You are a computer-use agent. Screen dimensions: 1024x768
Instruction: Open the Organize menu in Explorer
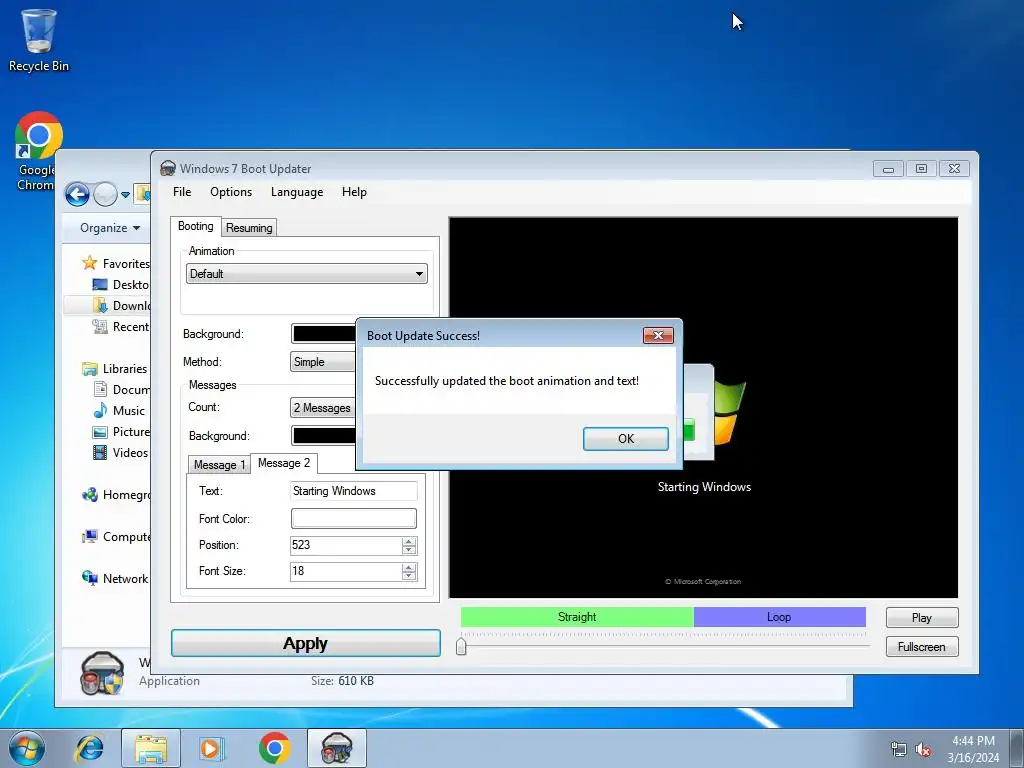point(110,228)
